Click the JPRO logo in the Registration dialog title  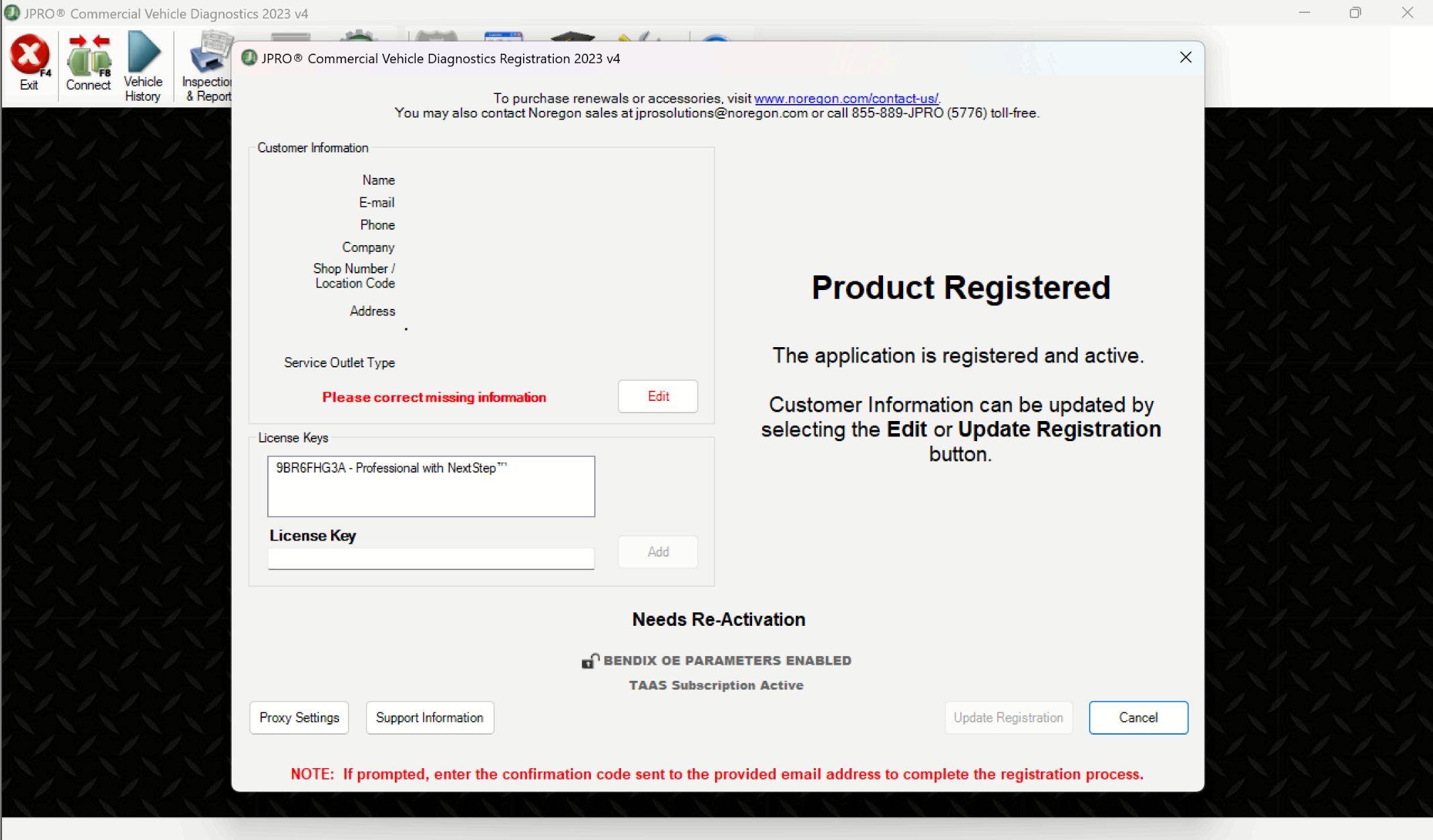pyautogui.click(x=249, y=58)
